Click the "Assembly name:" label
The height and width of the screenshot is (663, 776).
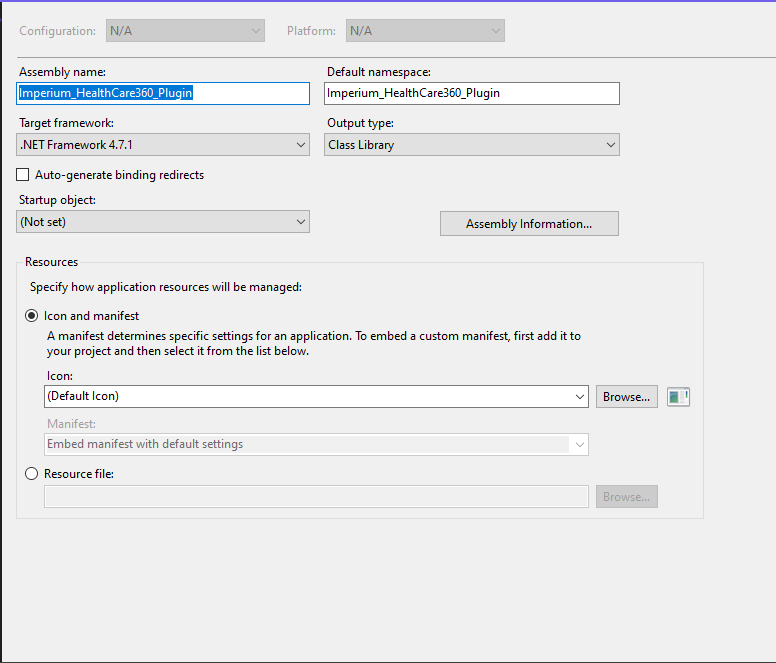point(62,72)
